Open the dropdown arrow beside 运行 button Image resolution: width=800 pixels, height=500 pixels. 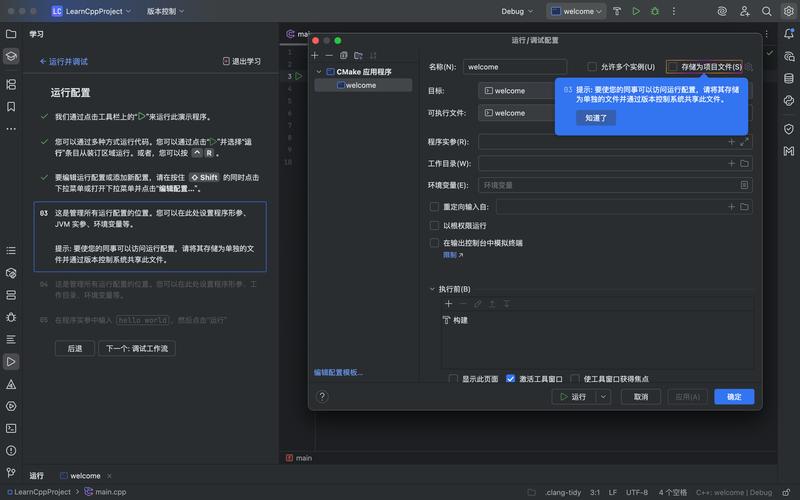click(x=603, y=396)
